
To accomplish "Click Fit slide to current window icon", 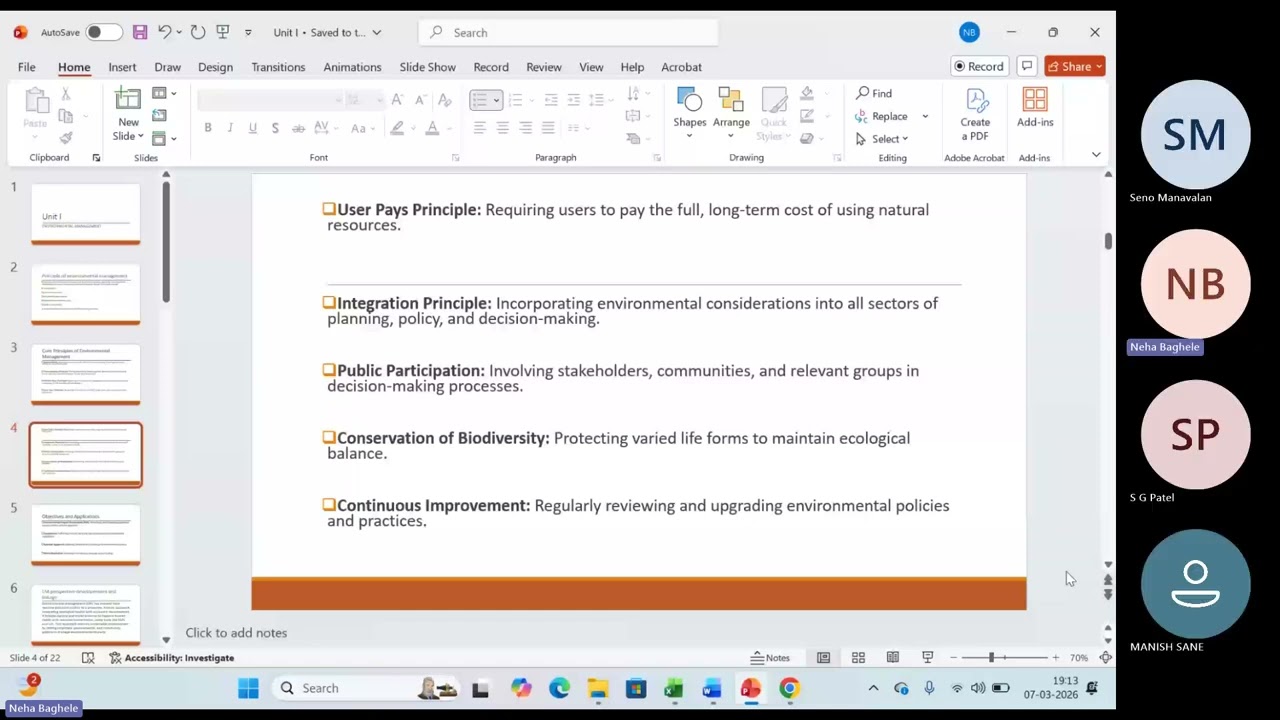I will (1105, 657).
